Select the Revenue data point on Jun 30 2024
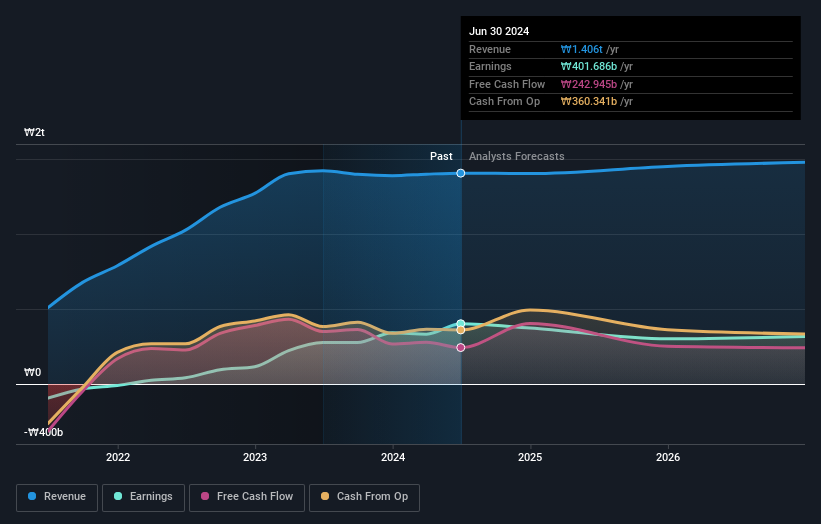The image size is (821, 524). [461, 173]
